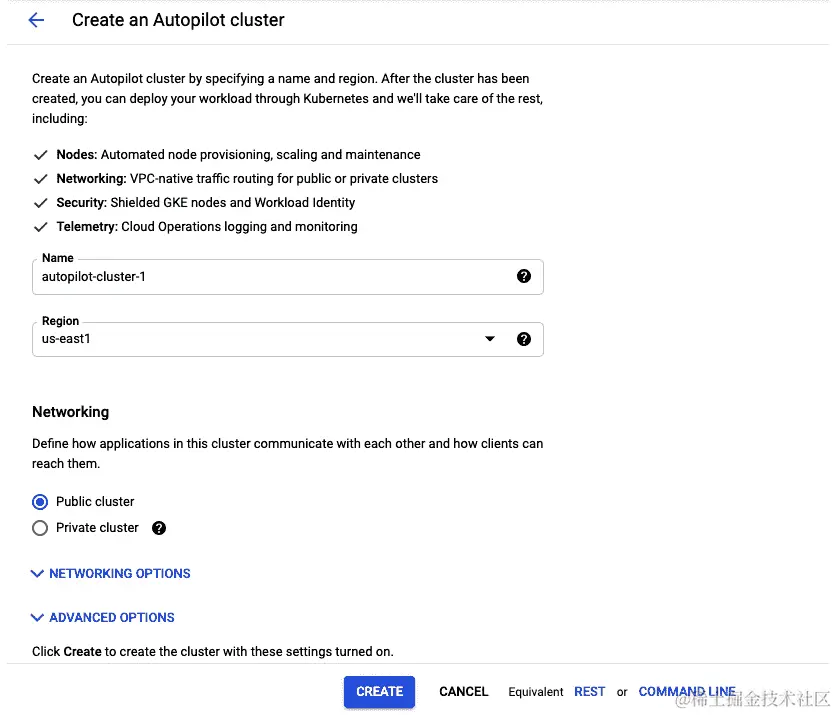Click the checkmark beside Nodes

tap(41, 155)
